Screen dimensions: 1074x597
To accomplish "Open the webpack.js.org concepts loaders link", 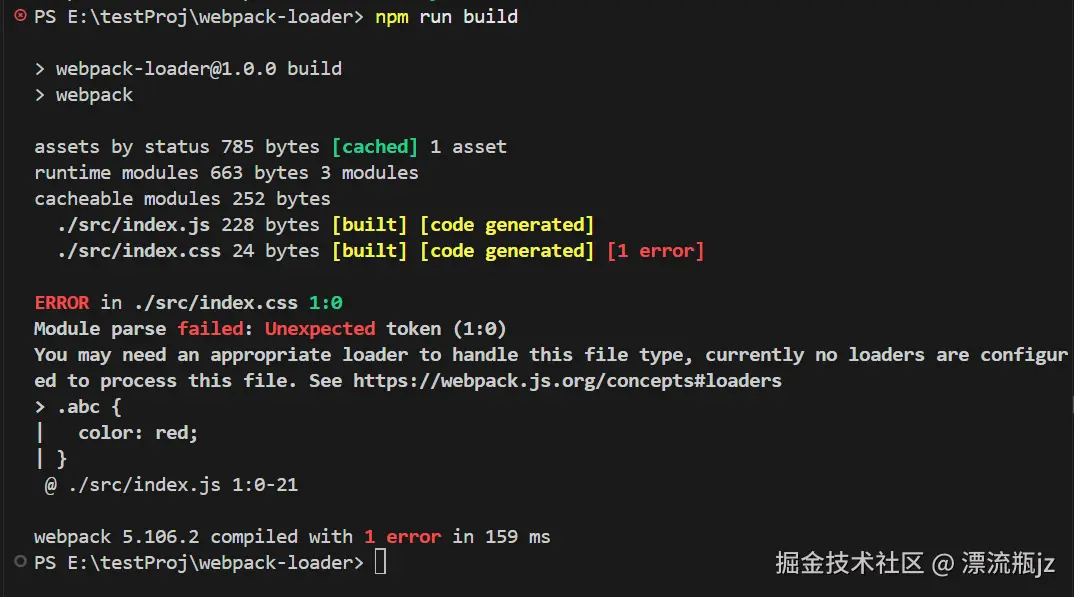I will click(567, 381).
